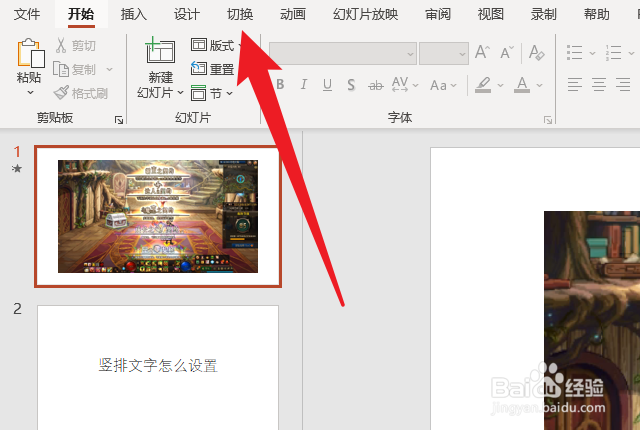
Task: Expand the bullets dropdown arrow
Action: pyautogui.click(x=592, y=53)
